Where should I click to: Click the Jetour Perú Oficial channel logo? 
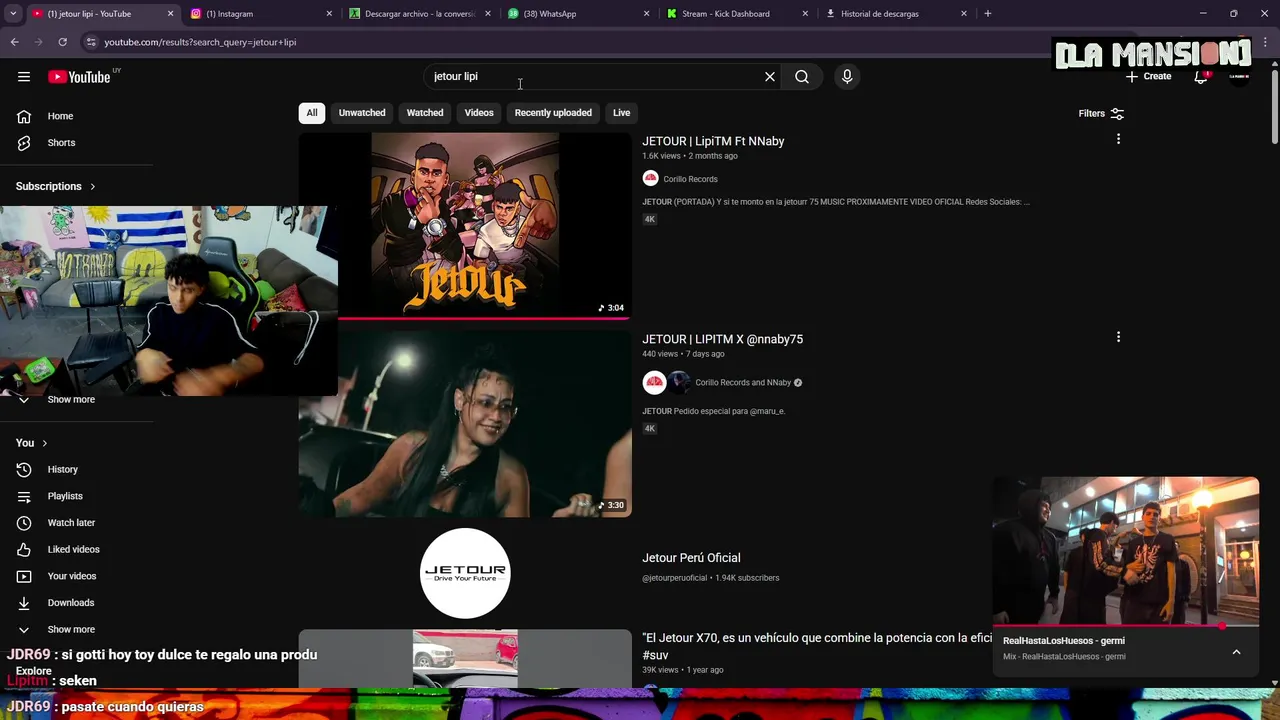pyautogui.click(x=465, y=573)
